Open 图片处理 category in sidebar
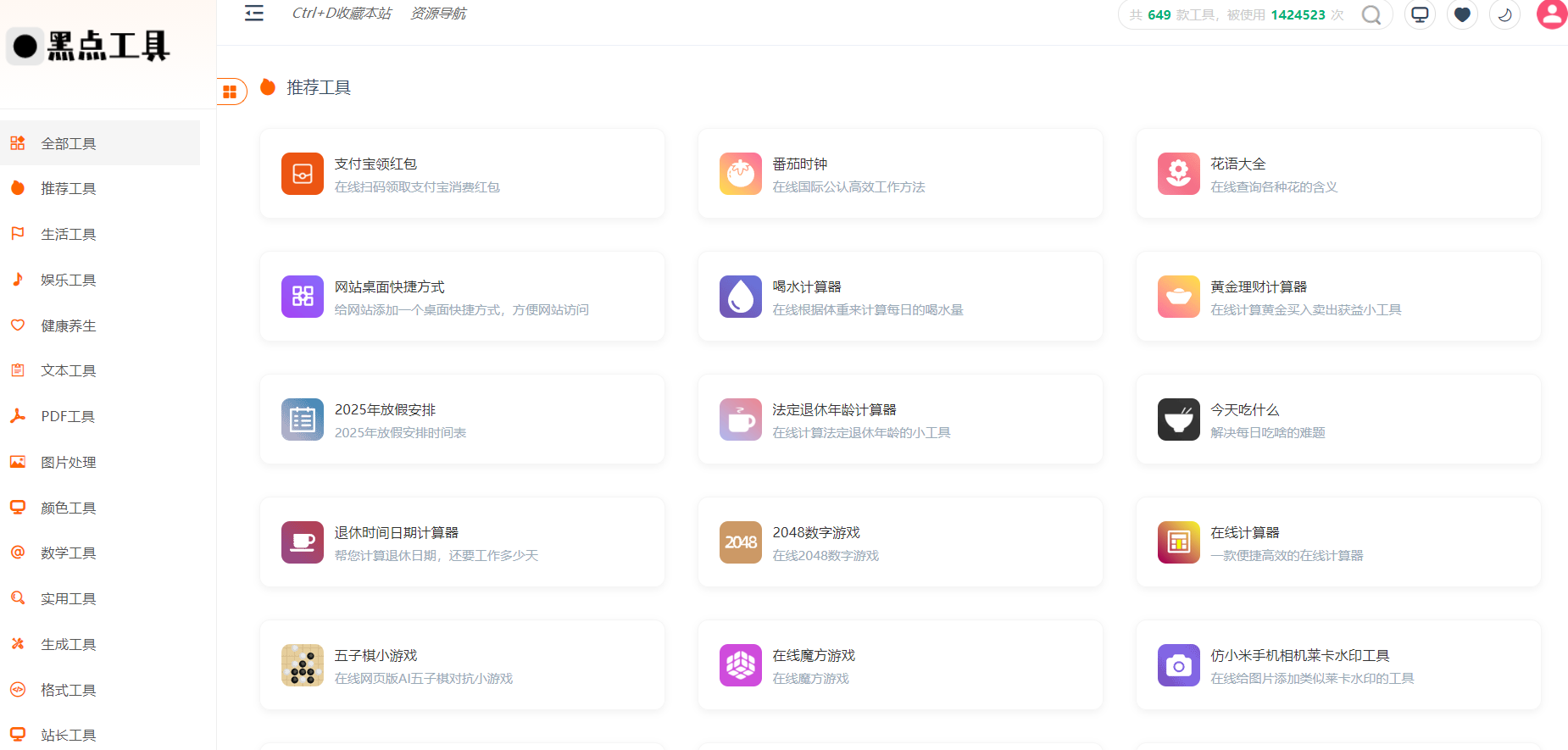 pyautogui.click(x=69, y=462)
